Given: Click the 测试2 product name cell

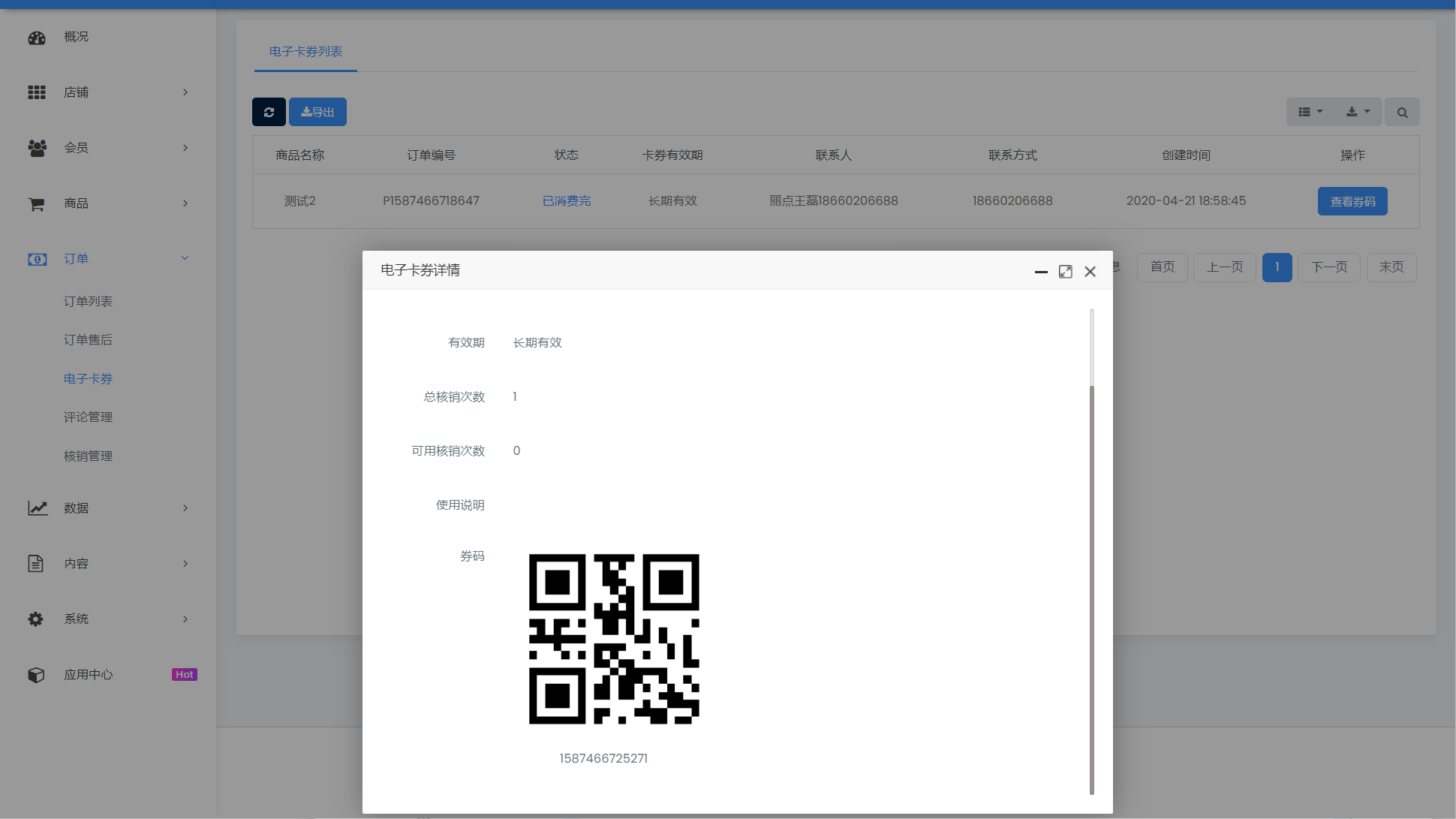Looking at the screenshot, I should pos(299,201).
